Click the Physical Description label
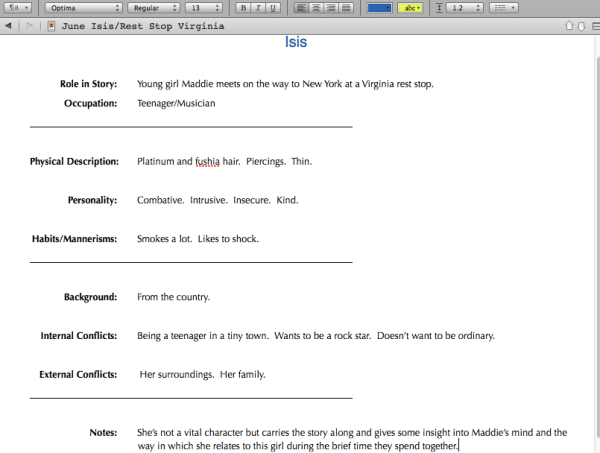600x453 pixels. 74,161
